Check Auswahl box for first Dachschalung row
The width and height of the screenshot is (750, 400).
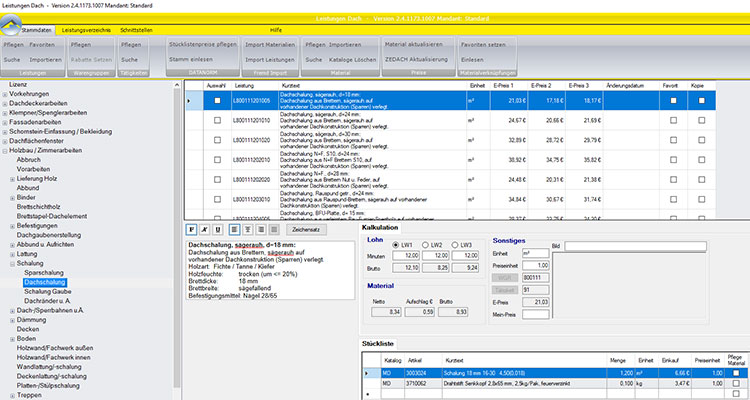[217, 101]
